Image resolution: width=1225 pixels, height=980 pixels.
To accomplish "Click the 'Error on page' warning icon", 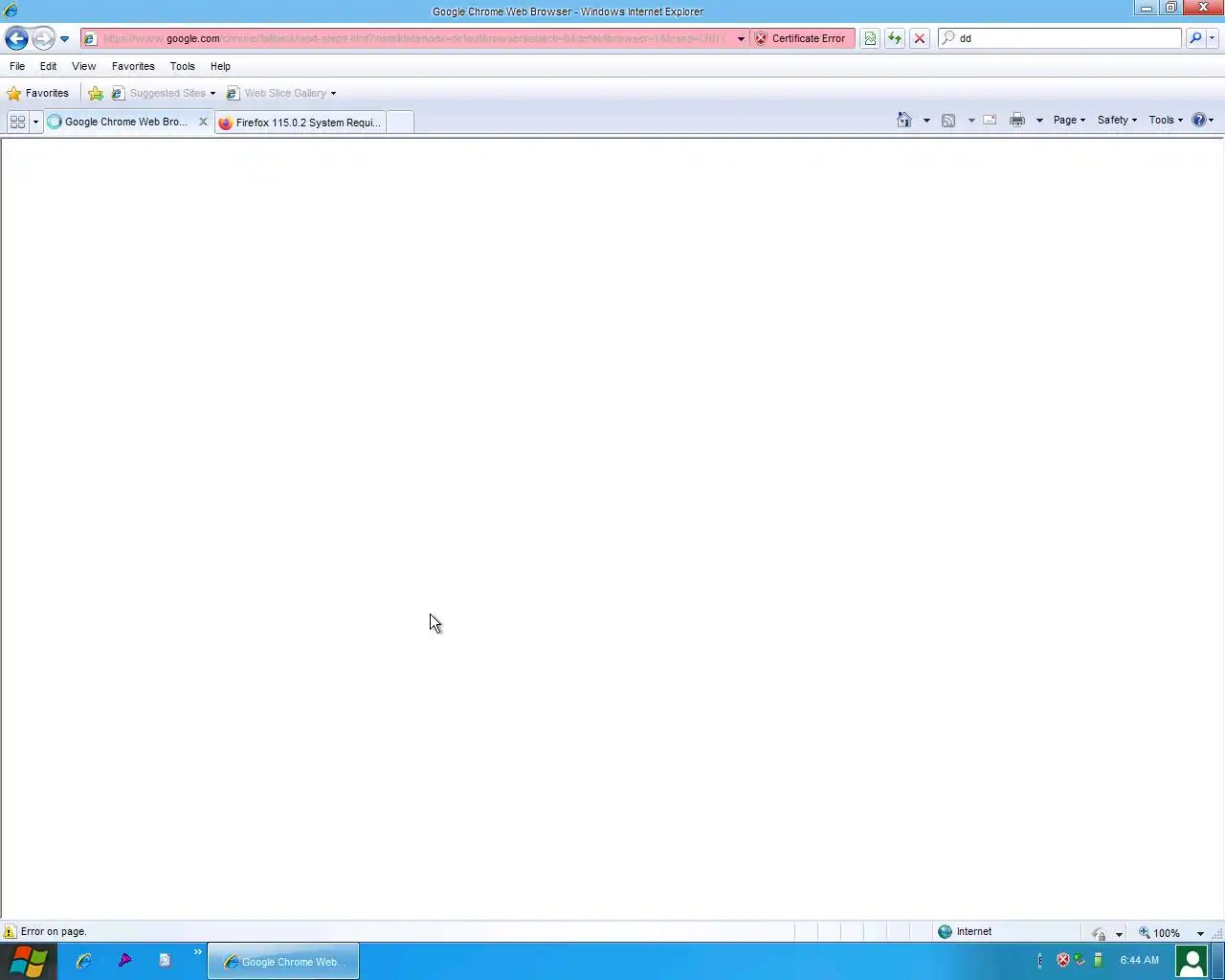I will coord(10,931).
